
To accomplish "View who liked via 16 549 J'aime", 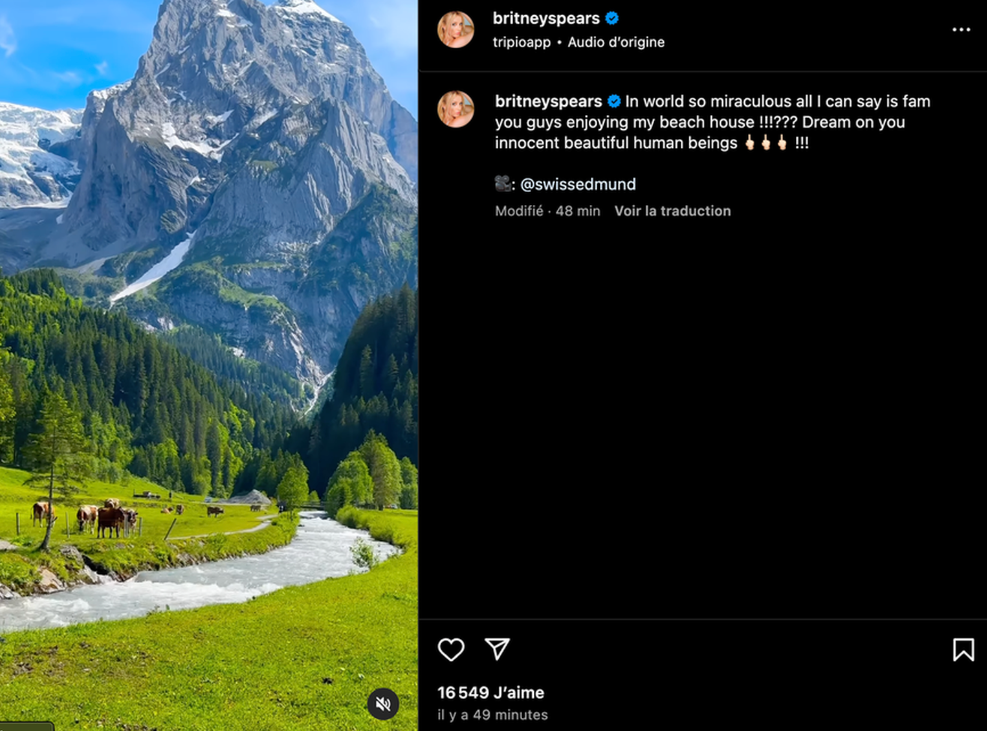I will pyautogui.click(x=491, y=692).
